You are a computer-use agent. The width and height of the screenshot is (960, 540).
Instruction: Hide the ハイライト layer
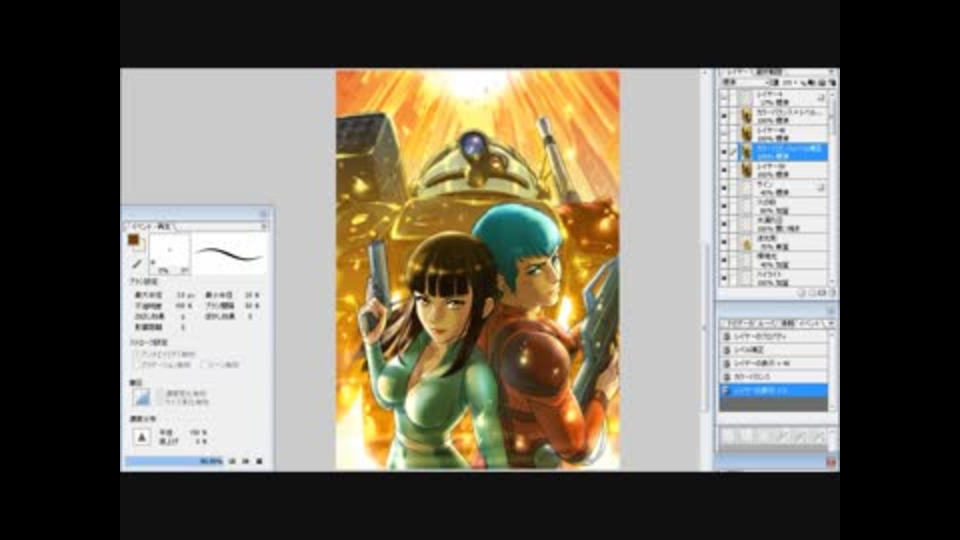tap(724, 279)
